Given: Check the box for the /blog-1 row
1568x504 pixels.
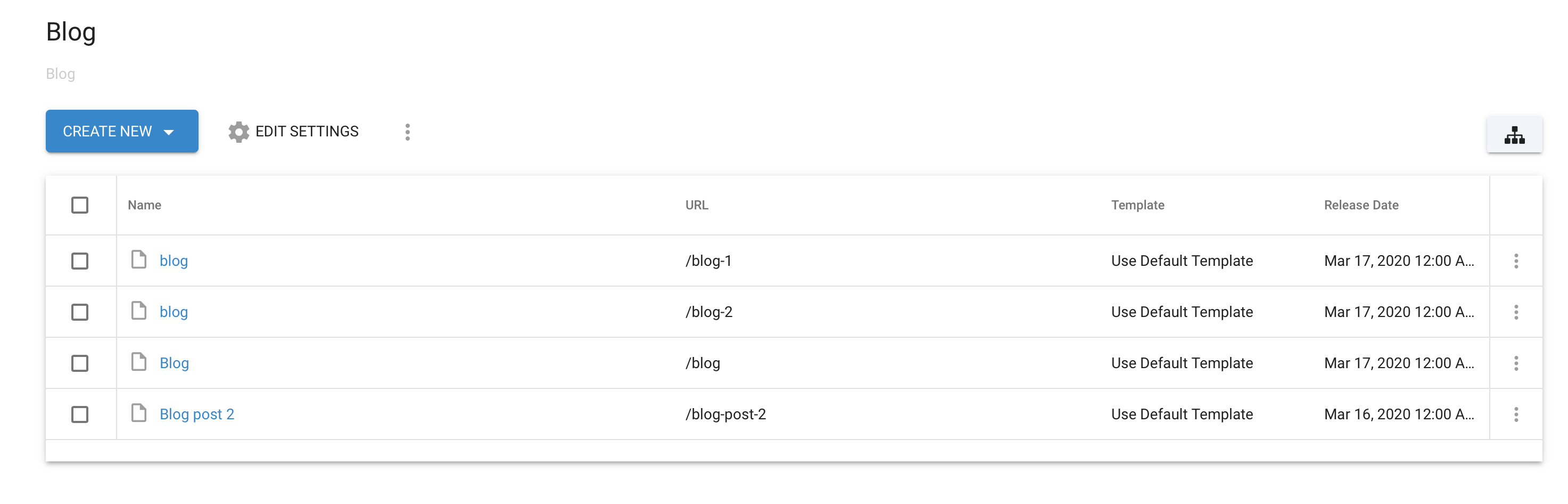Looking at the screenshot, I should tap(80, 261).
